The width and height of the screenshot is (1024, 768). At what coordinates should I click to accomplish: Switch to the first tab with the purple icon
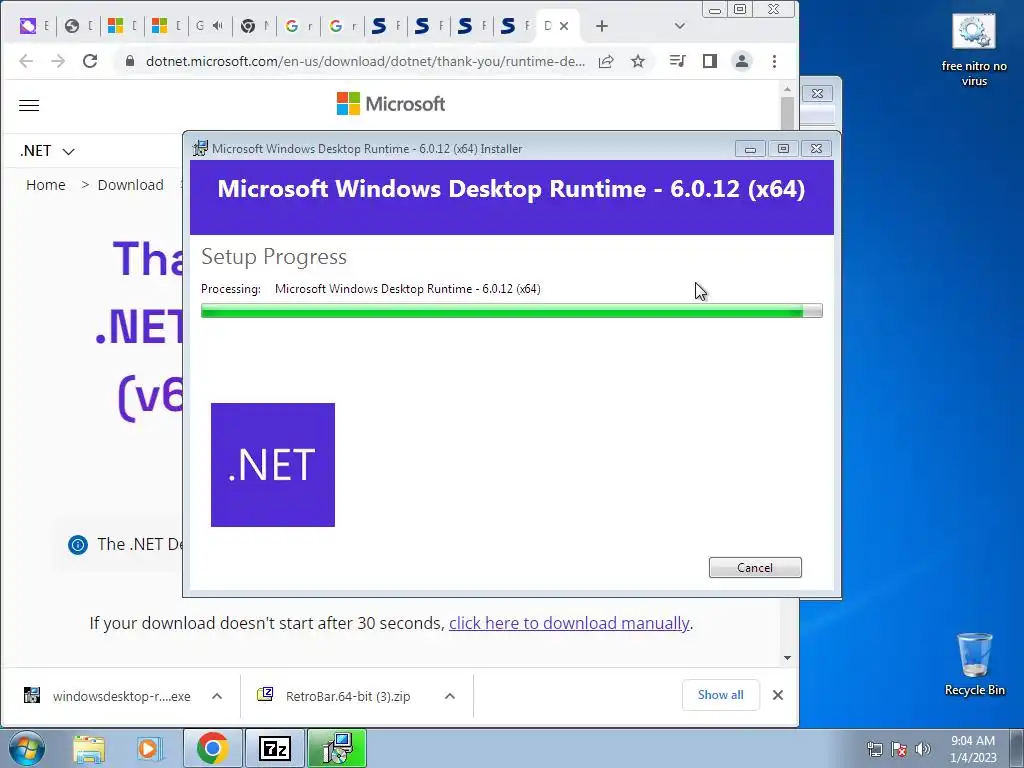[34, 26]
